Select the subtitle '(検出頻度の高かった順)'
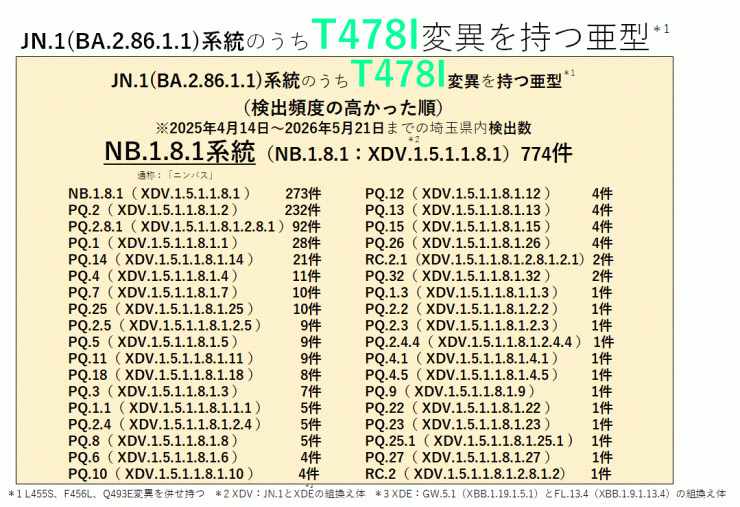Image resolution: width=740 pixels, height=507 pixels. (344, 108)
